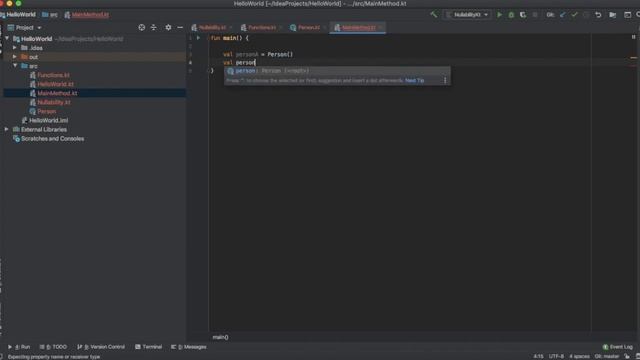
Task: Open the Run tool window tab
Action: pyautogui.click(x=19, y=347)
